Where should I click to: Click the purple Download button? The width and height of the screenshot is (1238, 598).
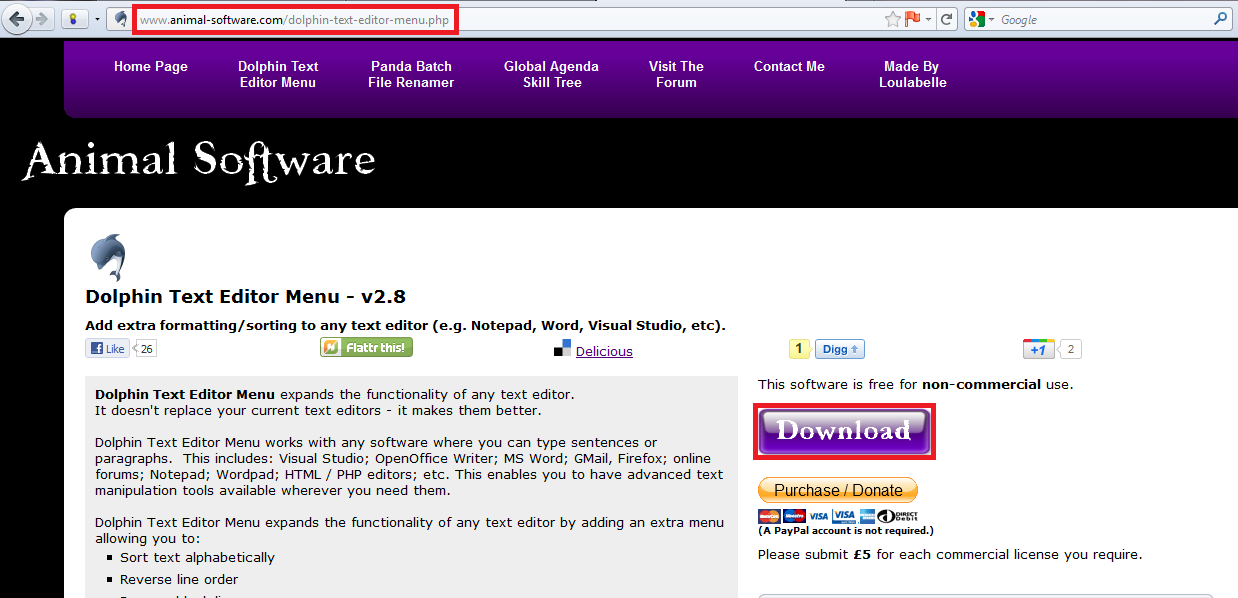pos(844,431)
